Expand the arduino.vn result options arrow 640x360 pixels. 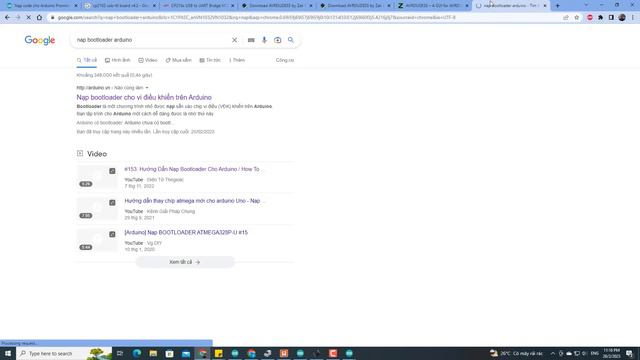click(147, 88)
